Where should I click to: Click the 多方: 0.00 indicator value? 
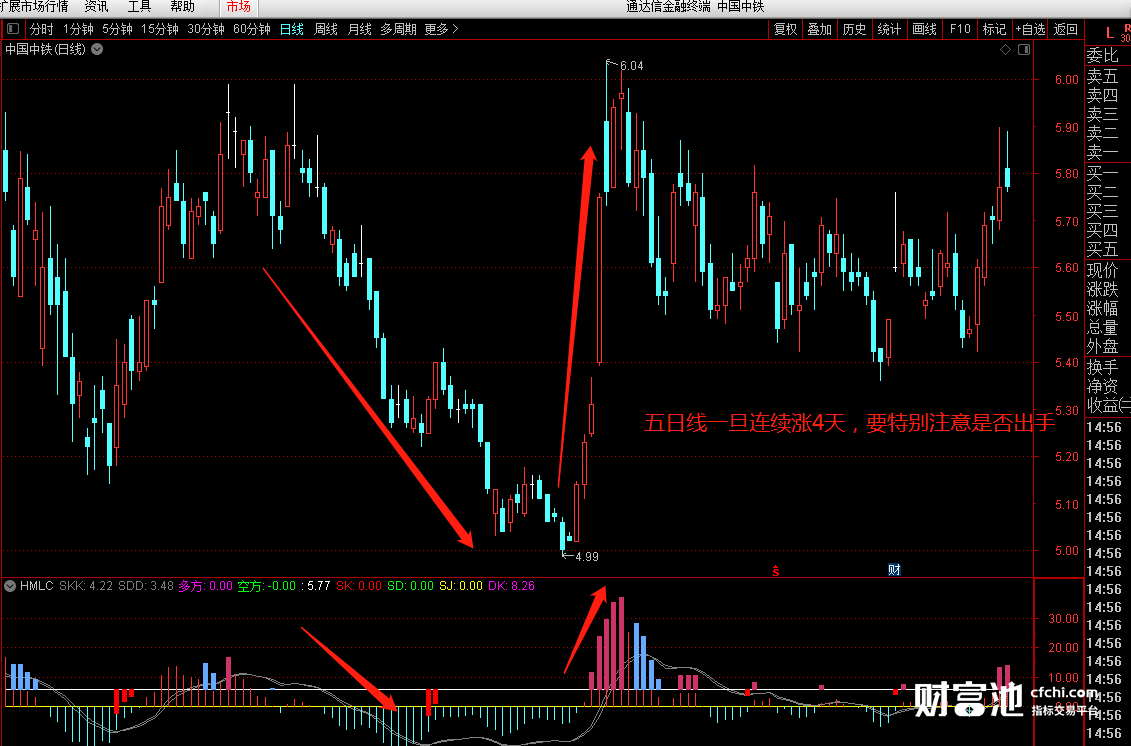pos(206,586)
